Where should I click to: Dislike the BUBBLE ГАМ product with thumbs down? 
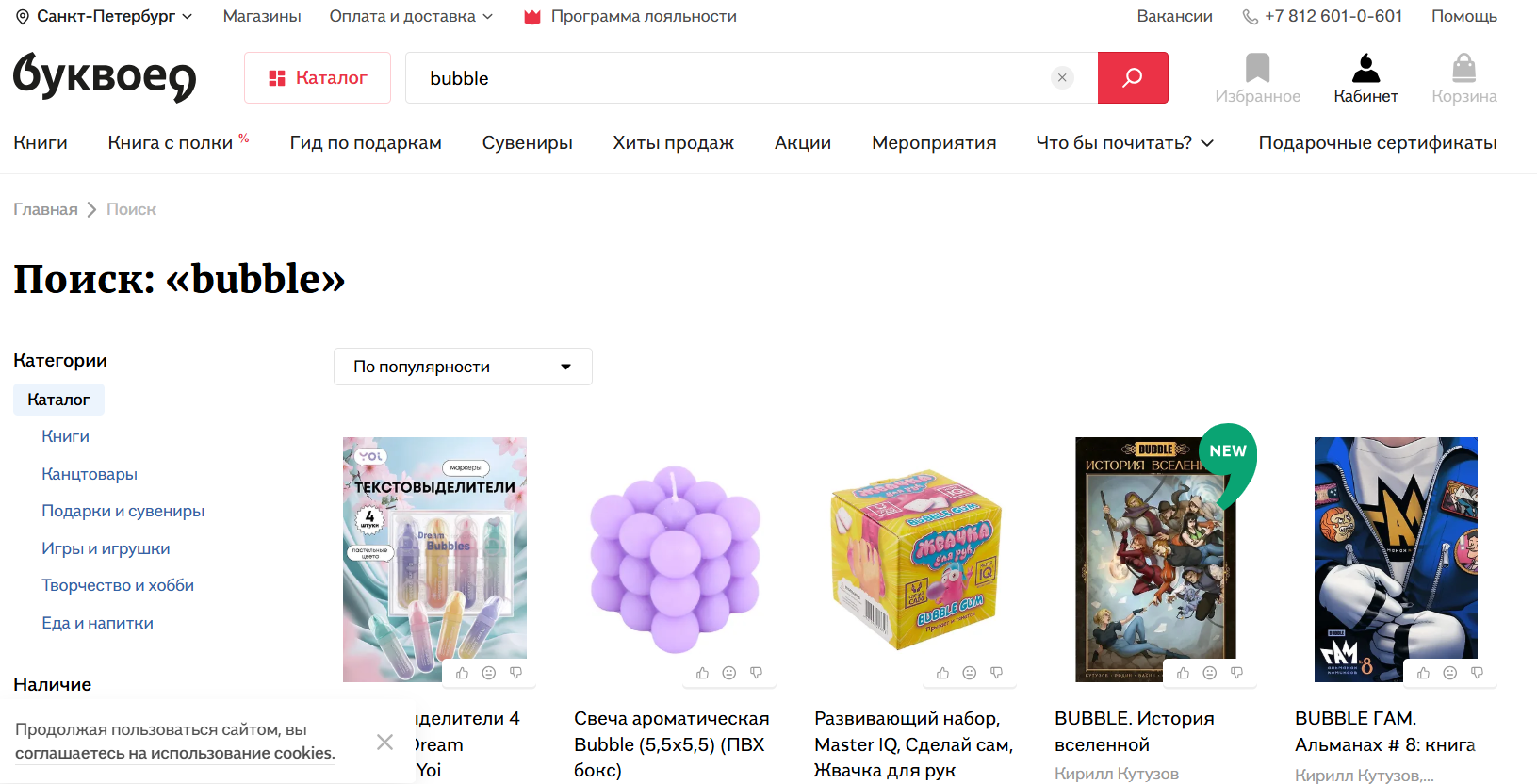(x=1477, y=673)
